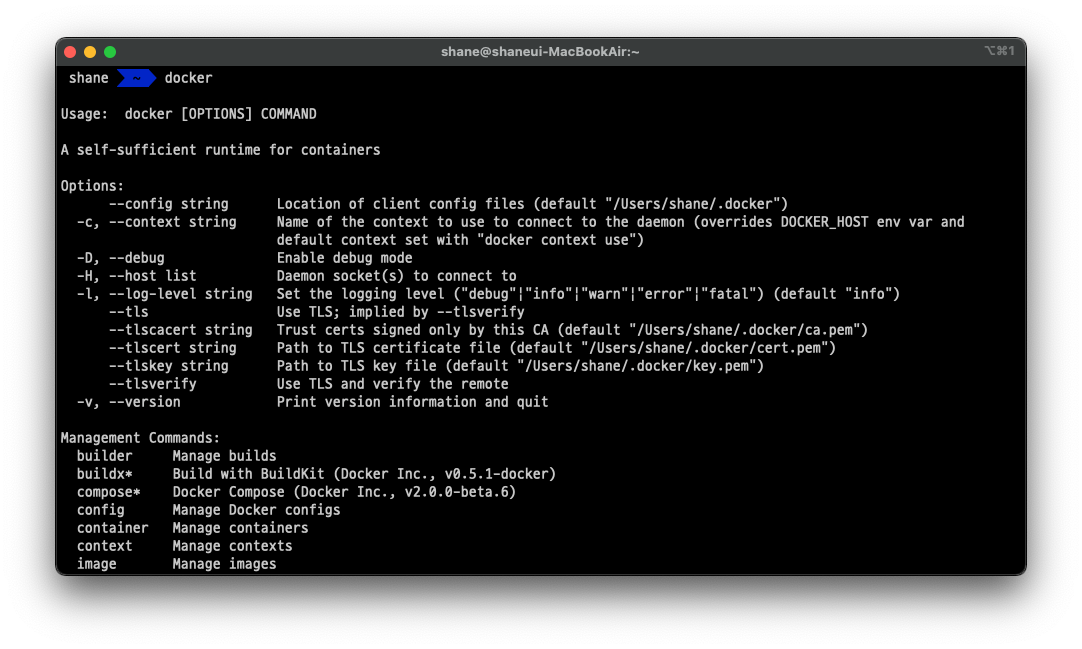
Task: Click the typed 'docker' command
Action: tap(188, 78)
